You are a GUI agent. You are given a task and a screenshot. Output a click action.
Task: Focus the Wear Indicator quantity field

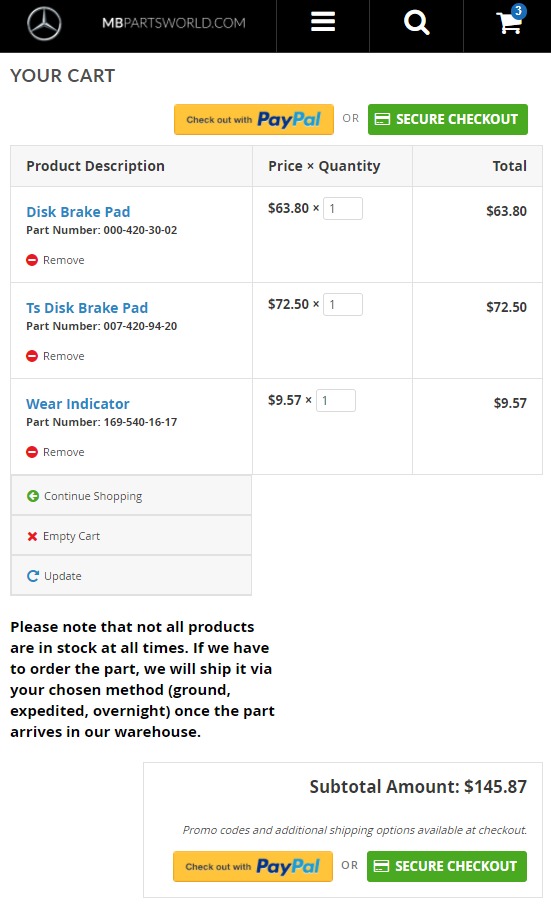tap(336, 401)
